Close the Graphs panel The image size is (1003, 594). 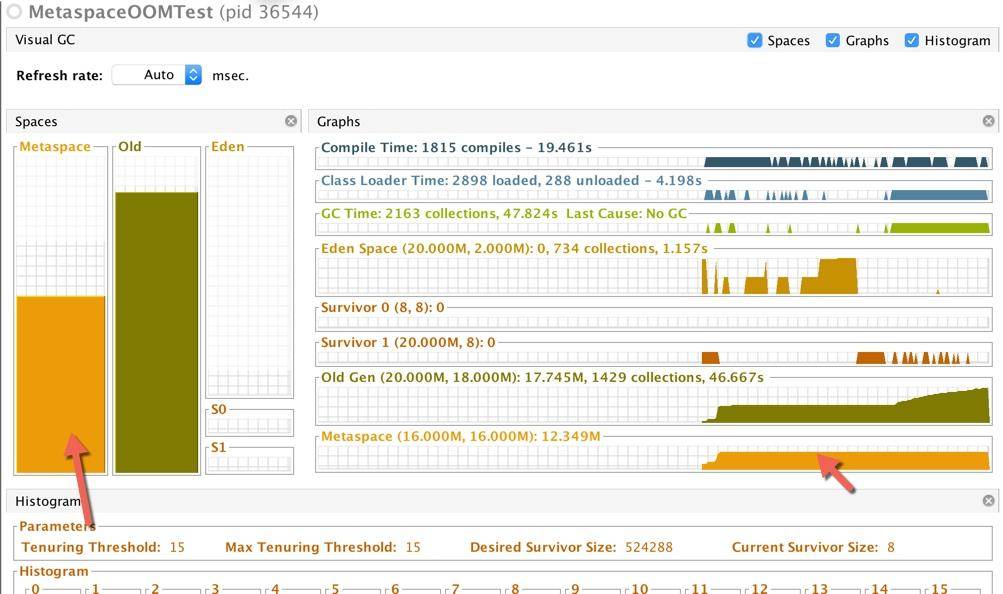click(x=988, y=121)
